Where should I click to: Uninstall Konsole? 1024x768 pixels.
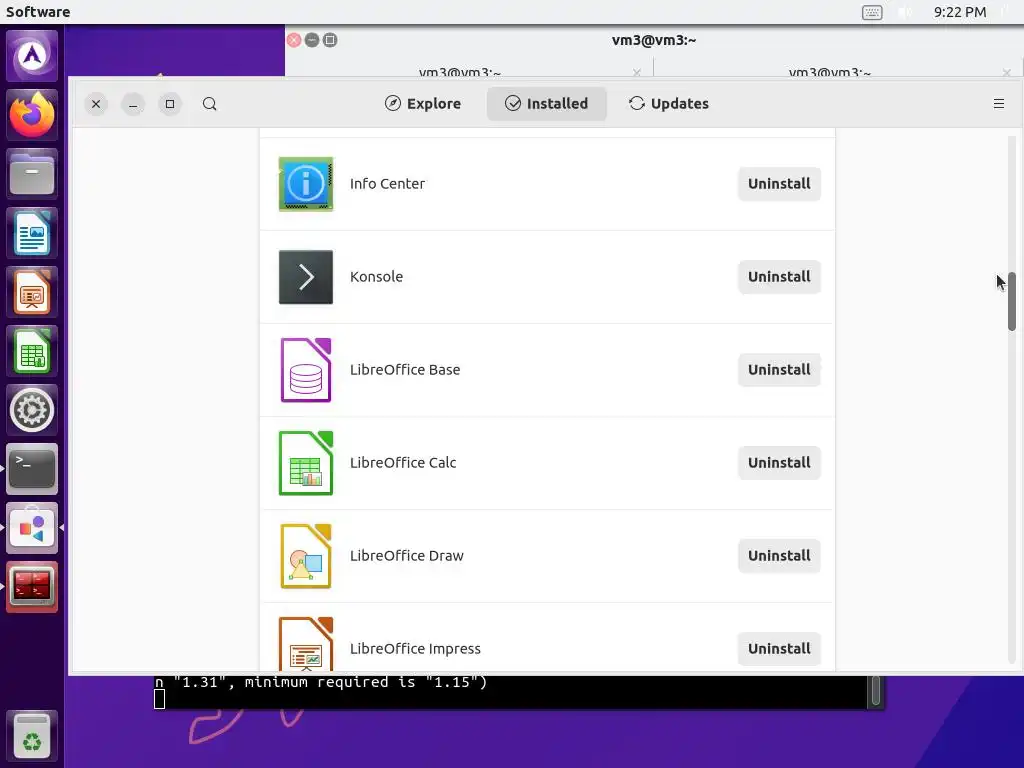click(779, 277)
